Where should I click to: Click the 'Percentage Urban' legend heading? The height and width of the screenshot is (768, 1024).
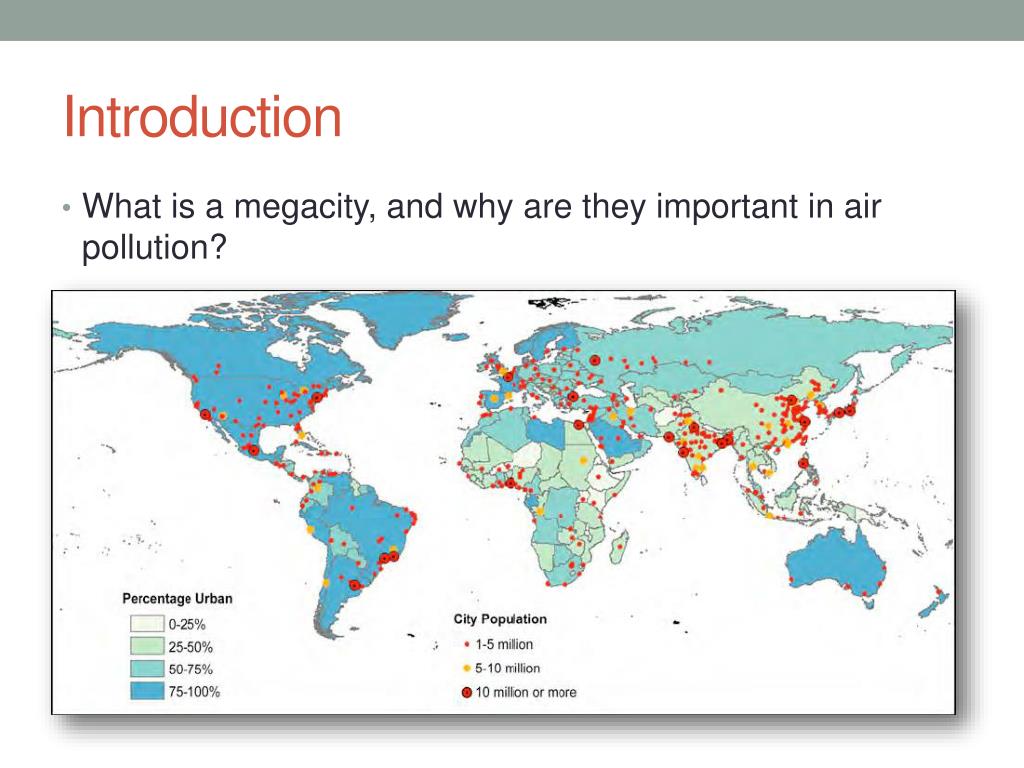tap(177, 599)
